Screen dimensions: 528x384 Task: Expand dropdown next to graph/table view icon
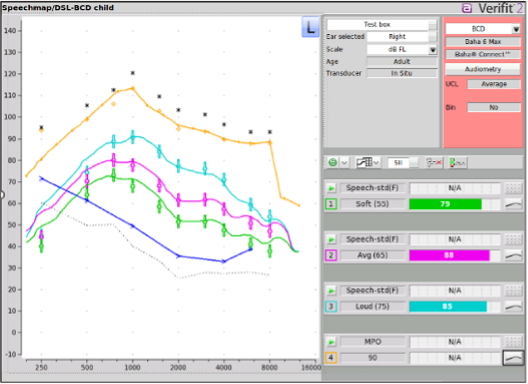[x=376, y=163]
